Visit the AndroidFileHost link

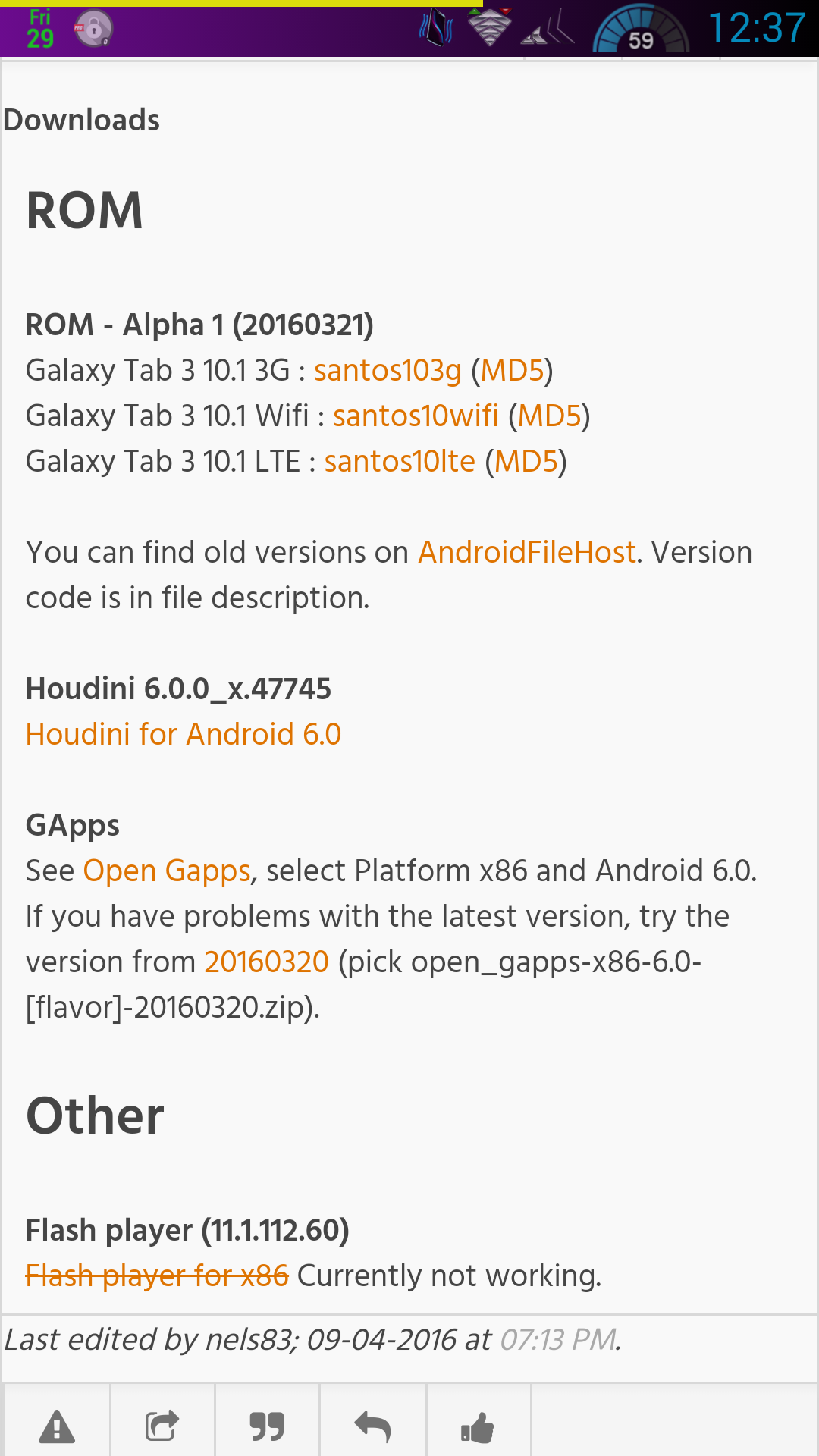(x=527, y=552)
